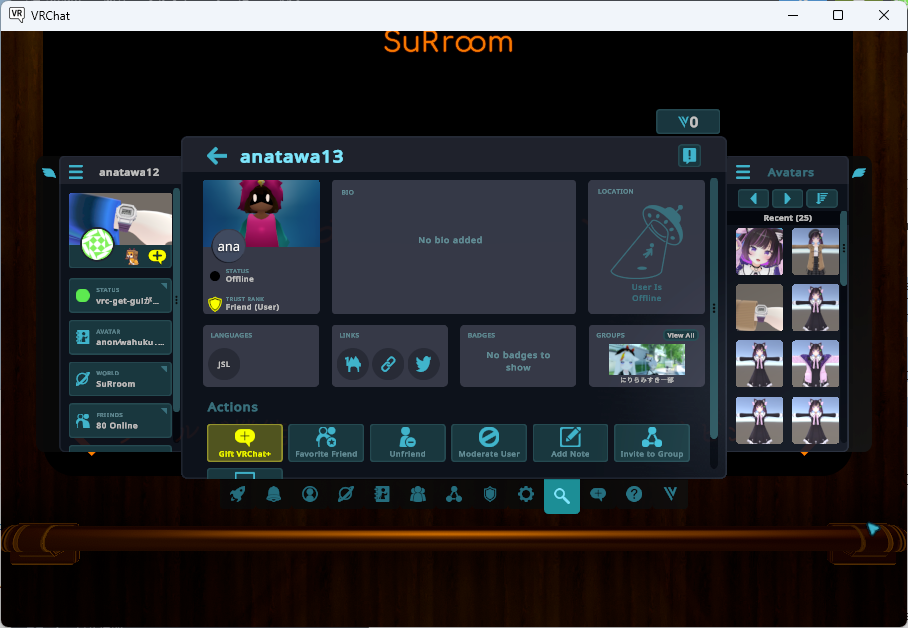
Task: Expand the Friends 80 Online tile
Action: tap(120, 421)
